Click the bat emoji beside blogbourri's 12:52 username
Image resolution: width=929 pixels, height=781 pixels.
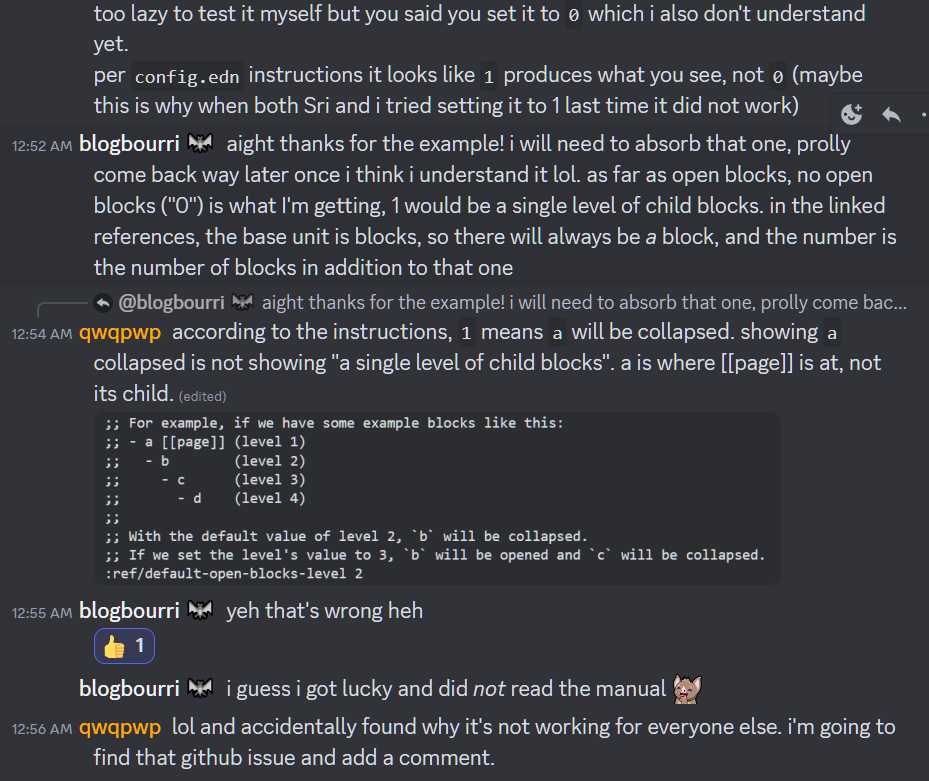[x=199, y=143]
